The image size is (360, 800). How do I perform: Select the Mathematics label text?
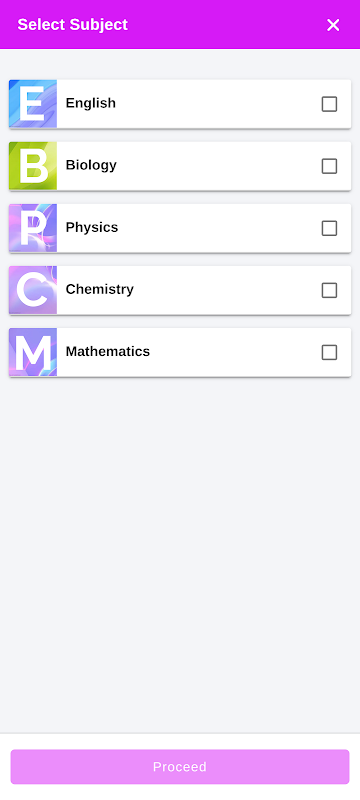point(108,352)
